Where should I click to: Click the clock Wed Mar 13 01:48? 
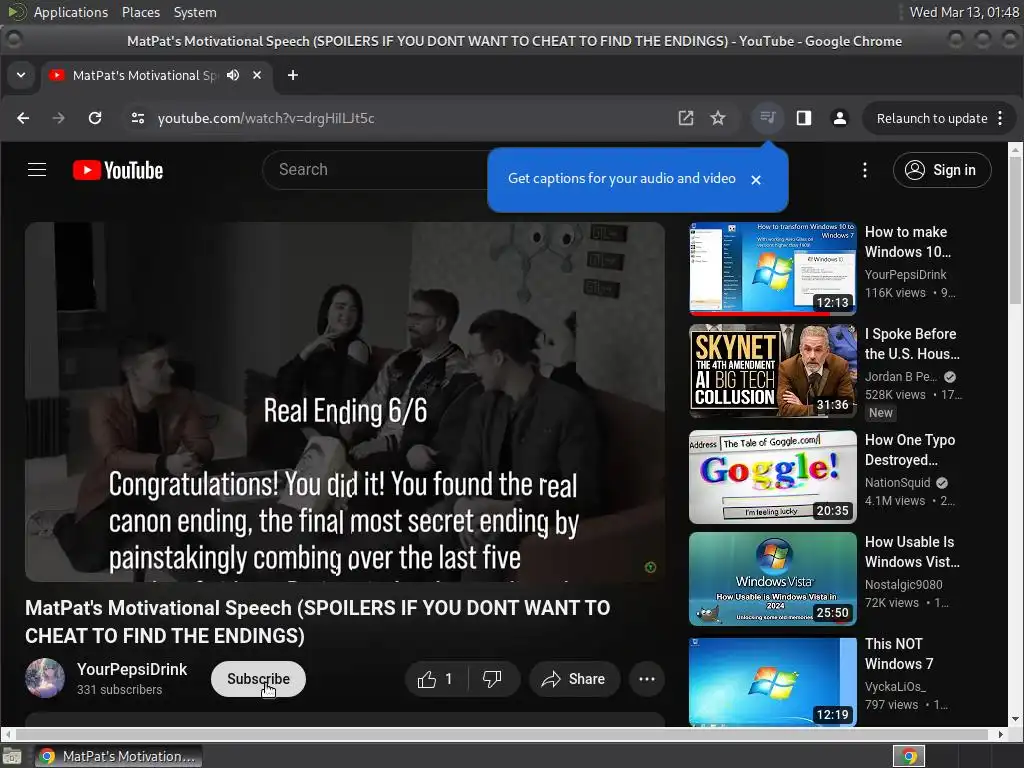click(964, 12)
